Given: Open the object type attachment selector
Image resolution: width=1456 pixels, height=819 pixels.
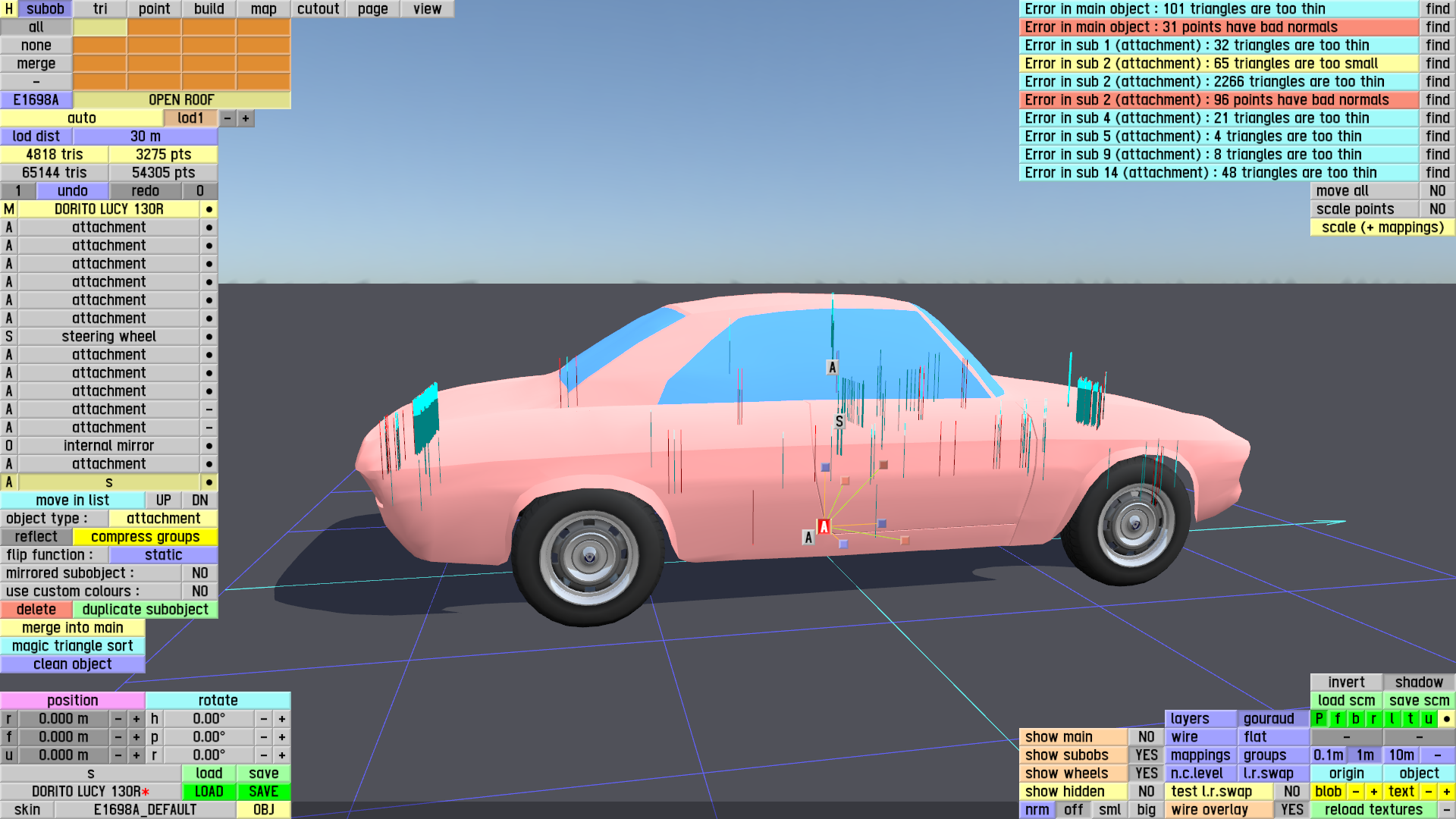Looking at the screenshot, I should point(163,519).
